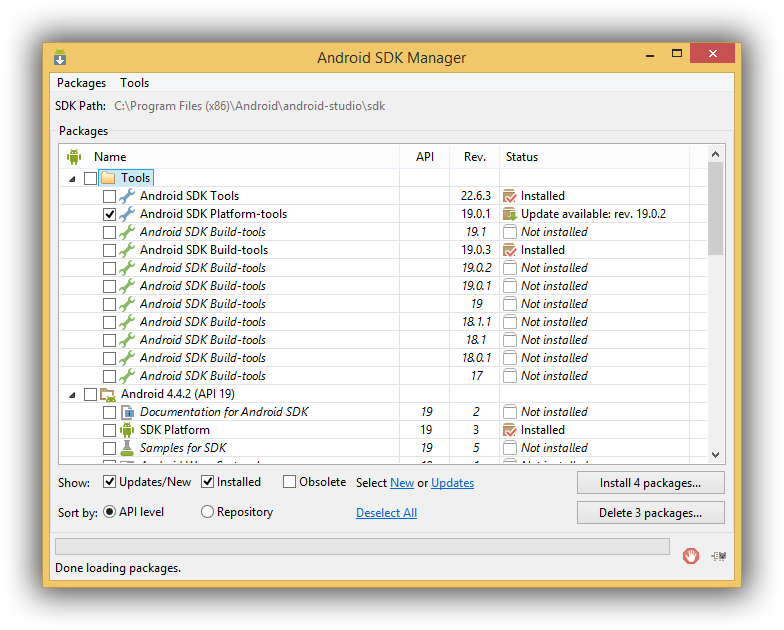Check the SDK Platform checkbox
784x630 pixels.
coord(110,430)
